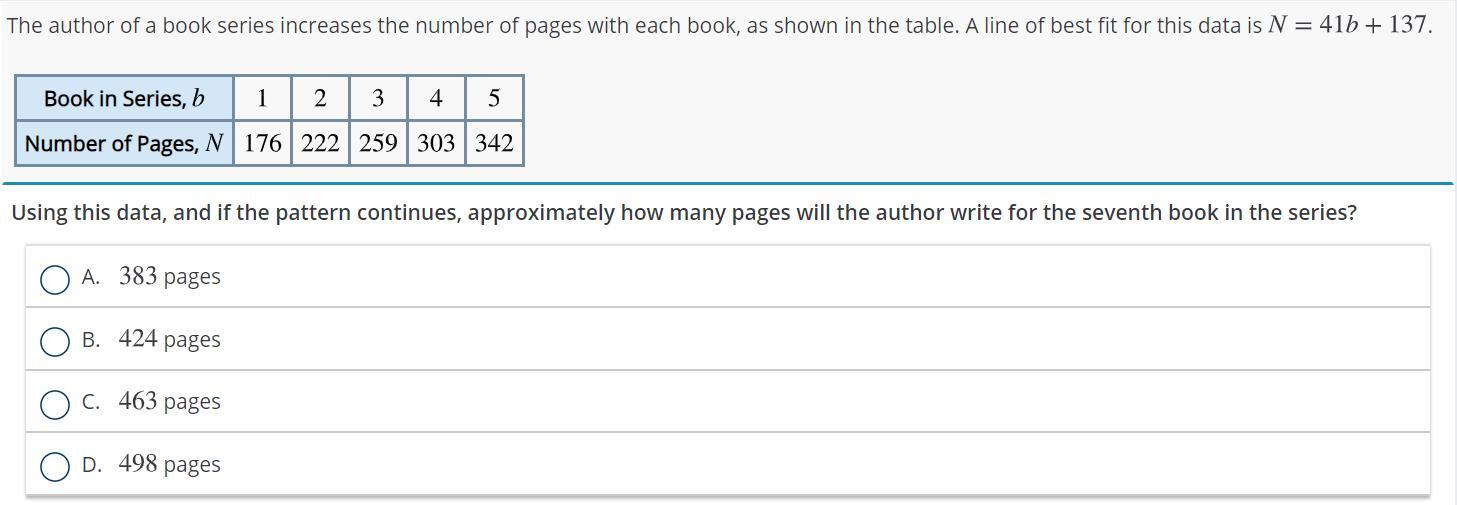This screenshot has height=505, width=1457.
Task: Click the 176 pages table cell
Action: (x=262, y=143)
